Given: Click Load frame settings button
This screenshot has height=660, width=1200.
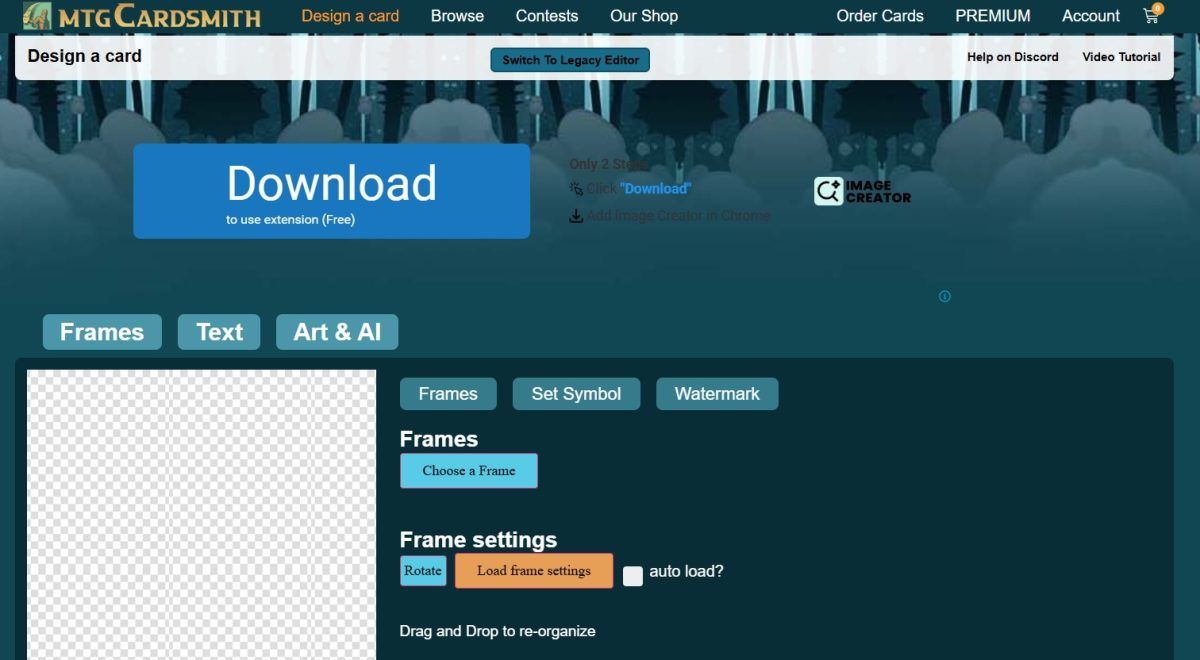Looking at the screenshot, I should 534,571.
